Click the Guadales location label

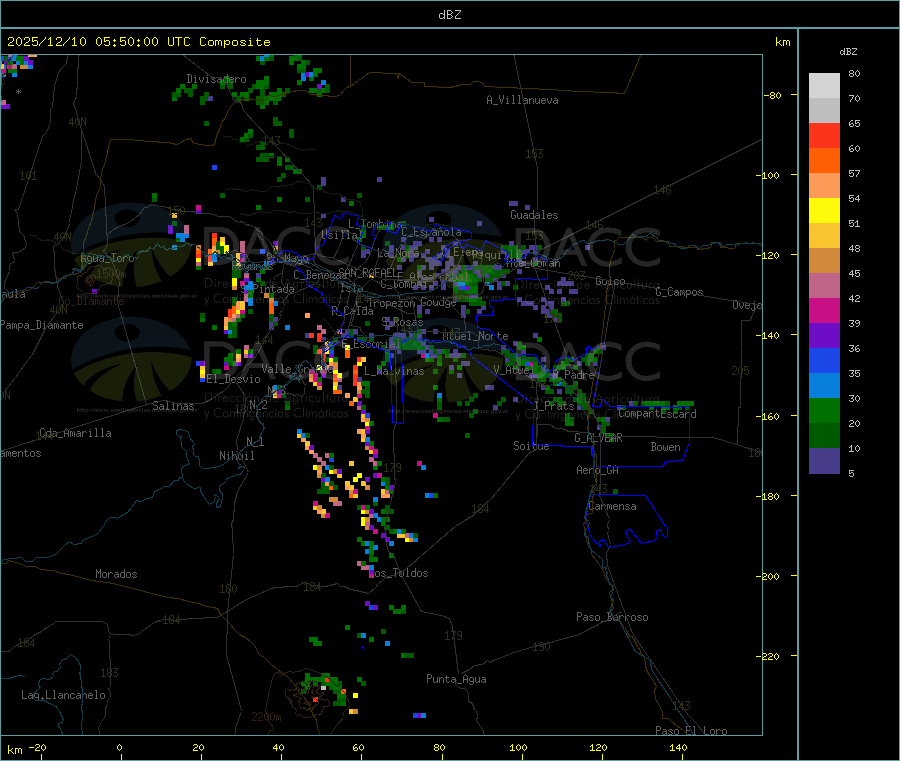(x=534, y=215)
